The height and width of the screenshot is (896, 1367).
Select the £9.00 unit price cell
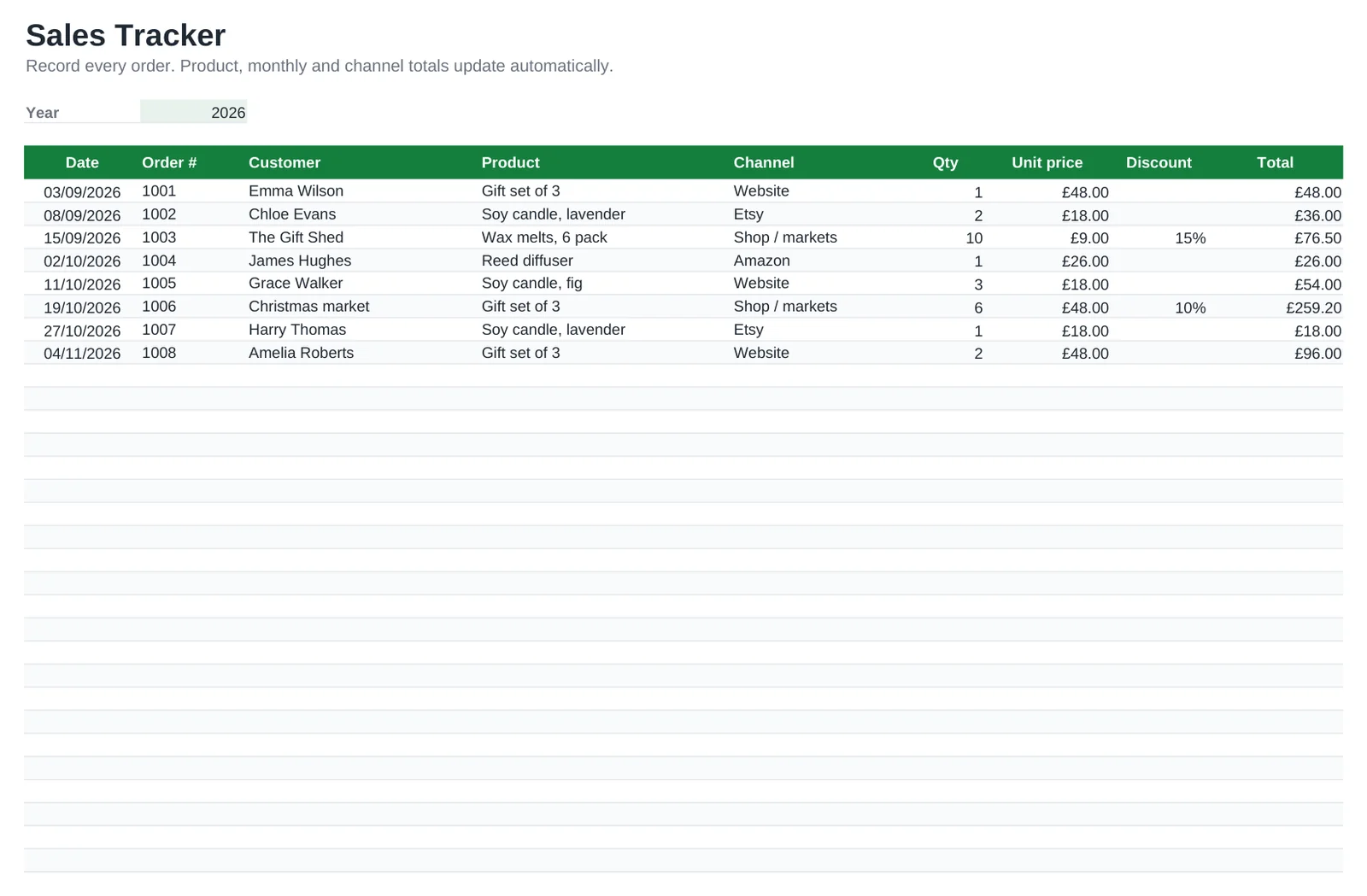click(x=1089, y=238)
